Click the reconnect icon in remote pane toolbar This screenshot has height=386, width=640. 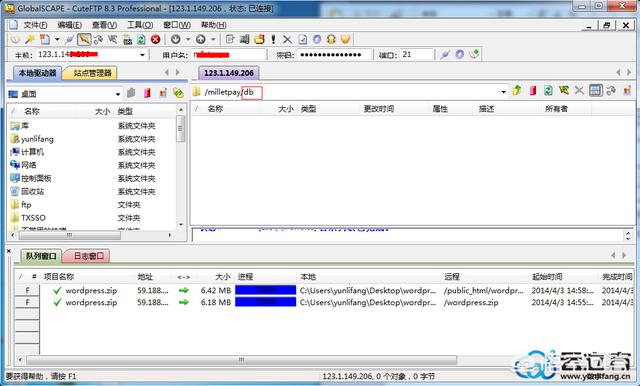611,91
